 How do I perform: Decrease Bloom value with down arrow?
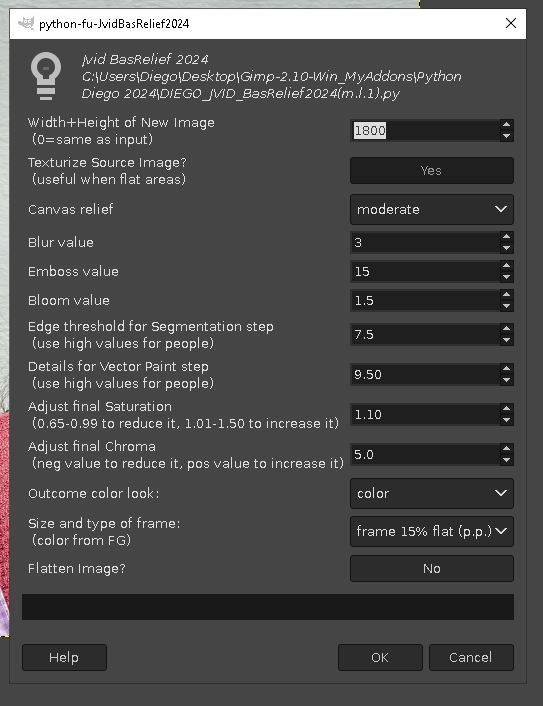(x=507, y=306)
